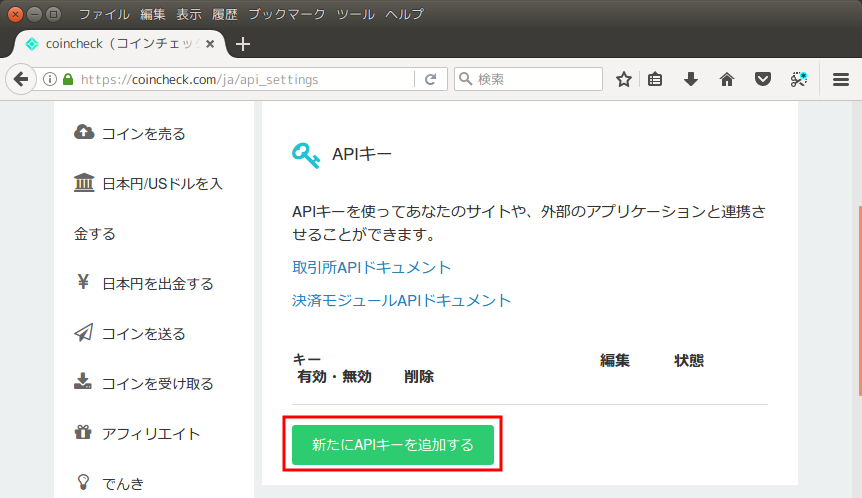This screenshot has height=498, width=862.
Task: Go to browser home page icon
Action: click(727, 79)
